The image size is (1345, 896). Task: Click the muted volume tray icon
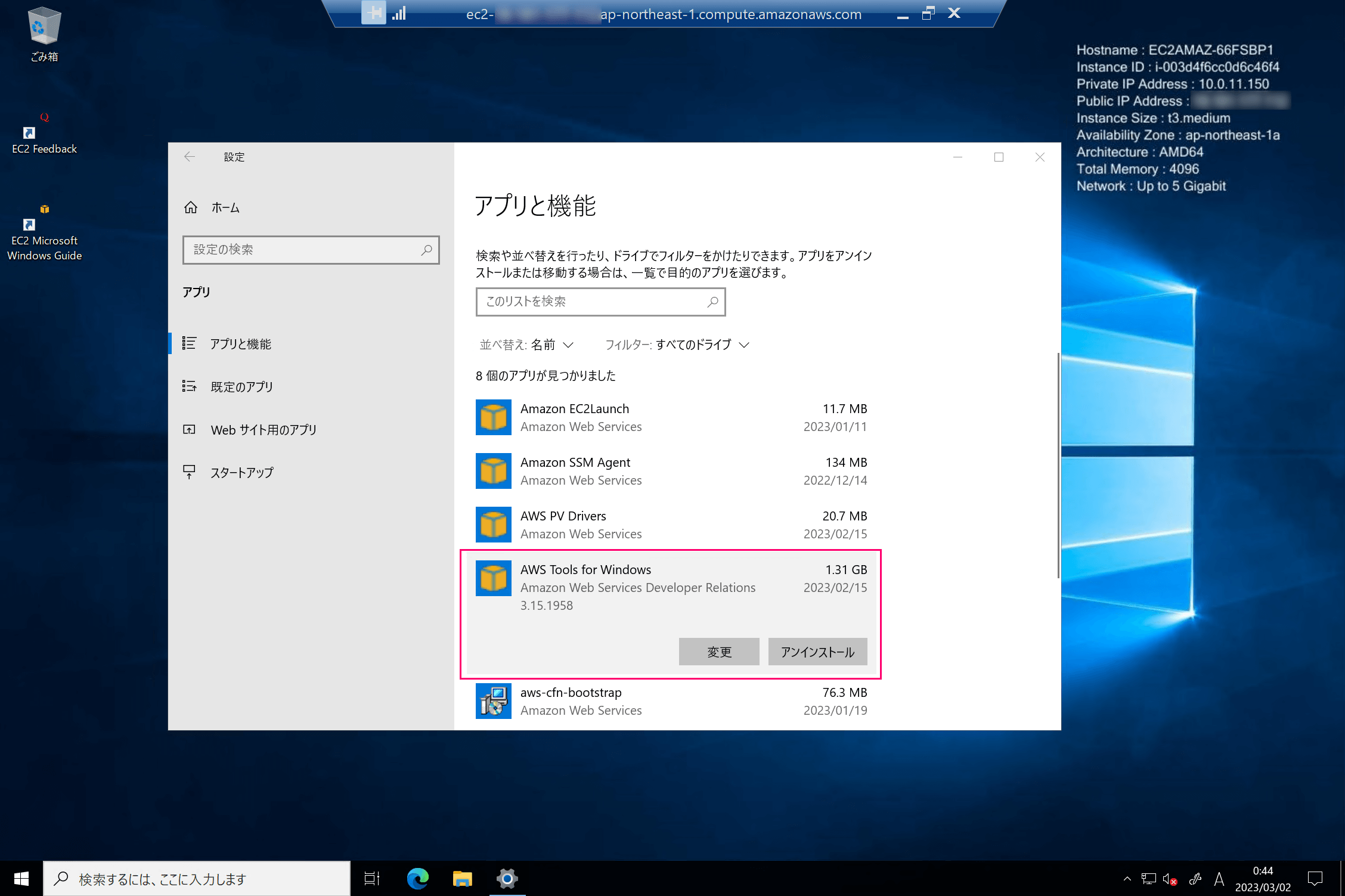pos(1170,879)
